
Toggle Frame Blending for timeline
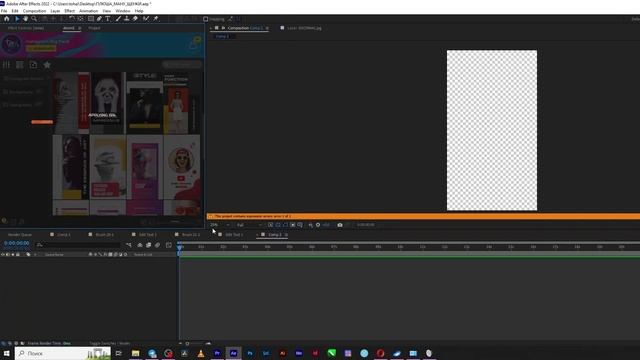pyautogui.click(x=149, y=245)
